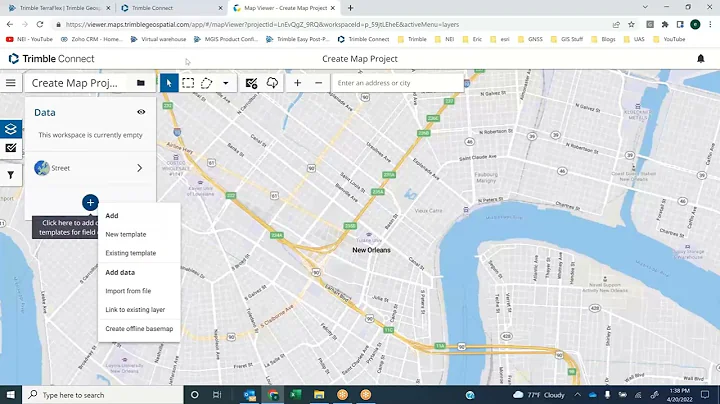Open the weather 77°F Cloudy widget
The width and height of the screenshot is (720, 404).
(x=539, y=395)
